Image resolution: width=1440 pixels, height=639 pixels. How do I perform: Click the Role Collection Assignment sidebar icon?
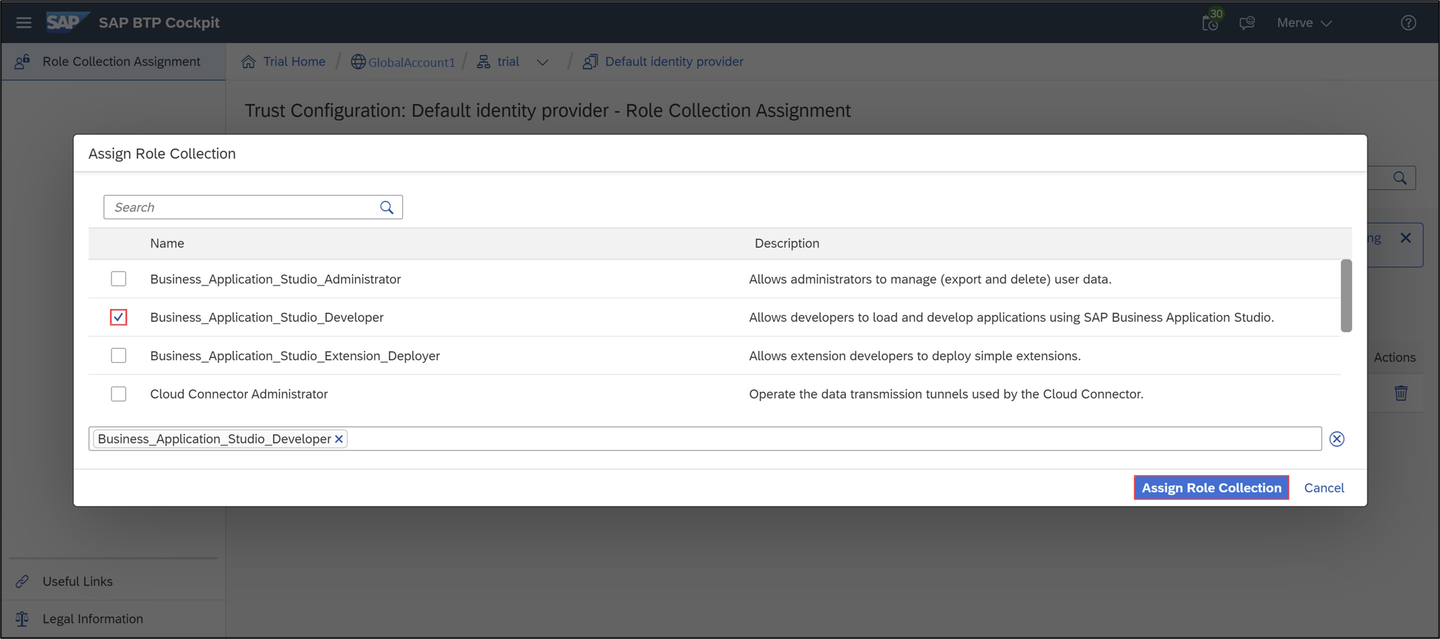22,62
